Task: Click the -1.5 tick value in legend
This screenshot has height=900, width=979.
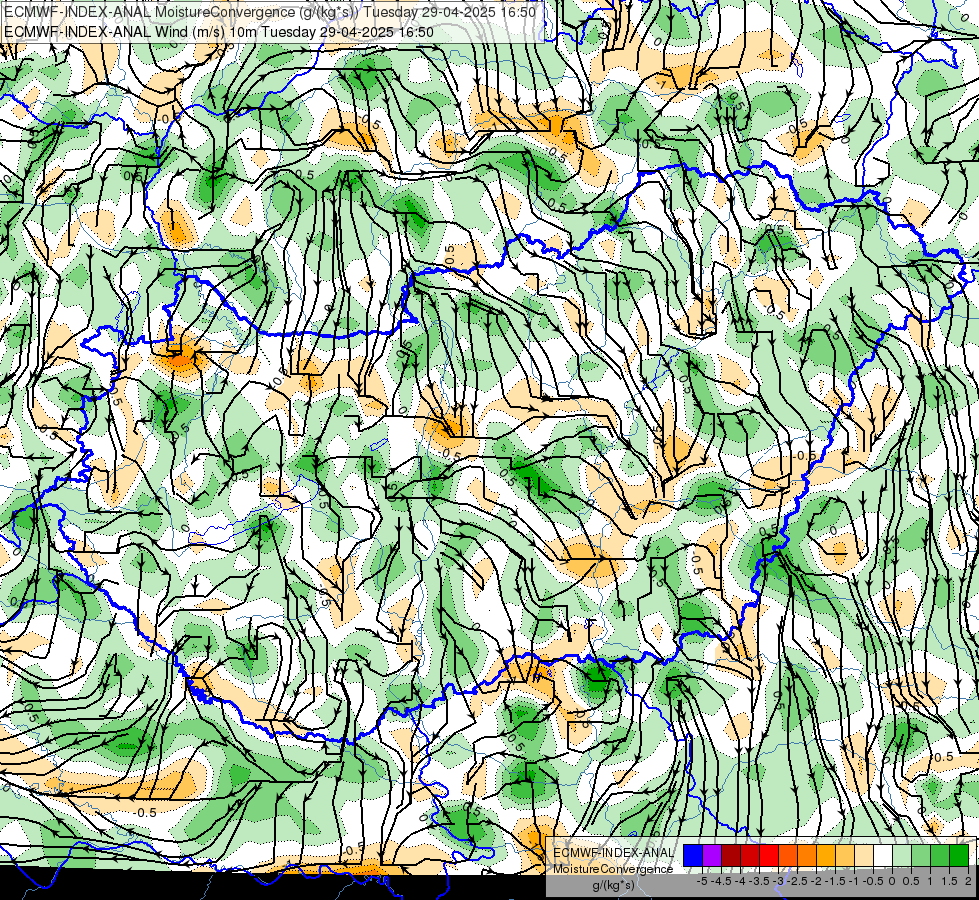Action: 835,881
